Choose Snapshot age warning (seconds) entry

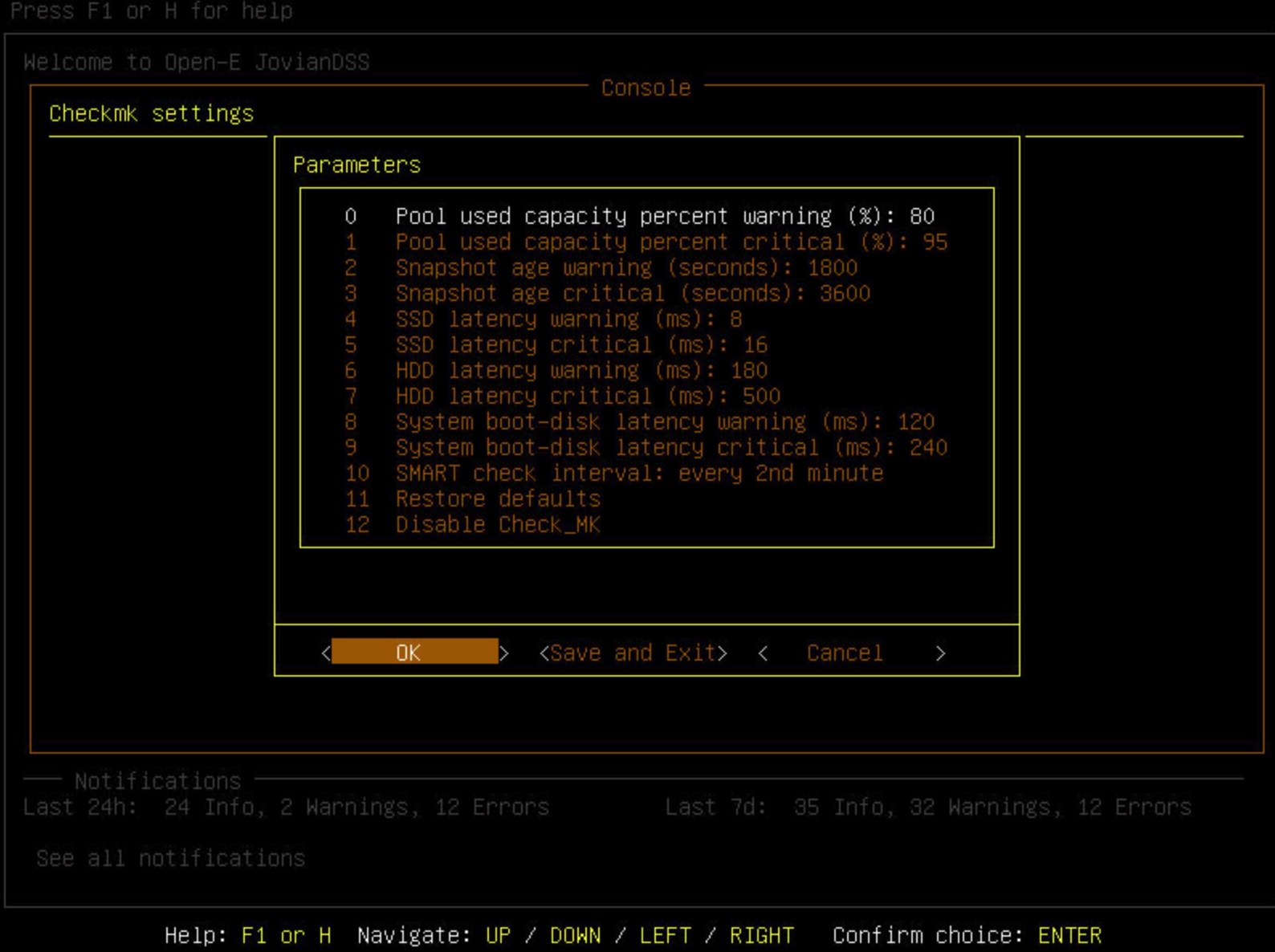601,267
